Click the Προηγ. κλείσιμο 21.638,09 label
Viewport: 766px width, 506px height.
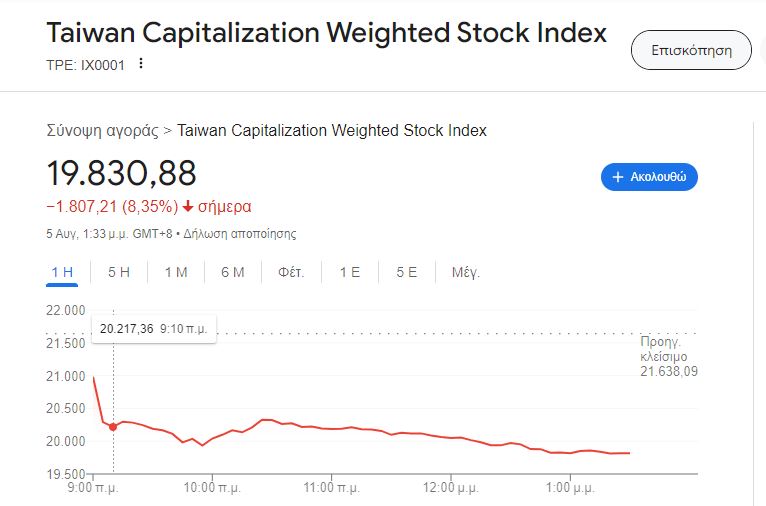tap(668, 356)
